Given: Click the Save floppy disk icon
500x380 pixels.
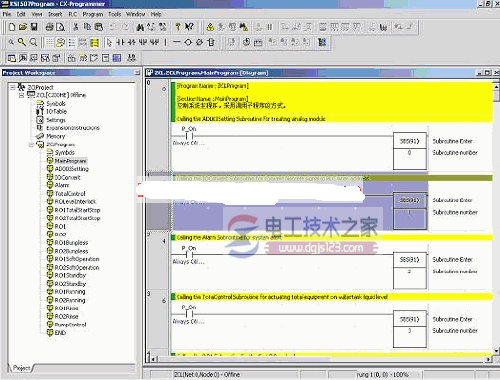Looking at the screenshot, I should [x=34, y=27].
